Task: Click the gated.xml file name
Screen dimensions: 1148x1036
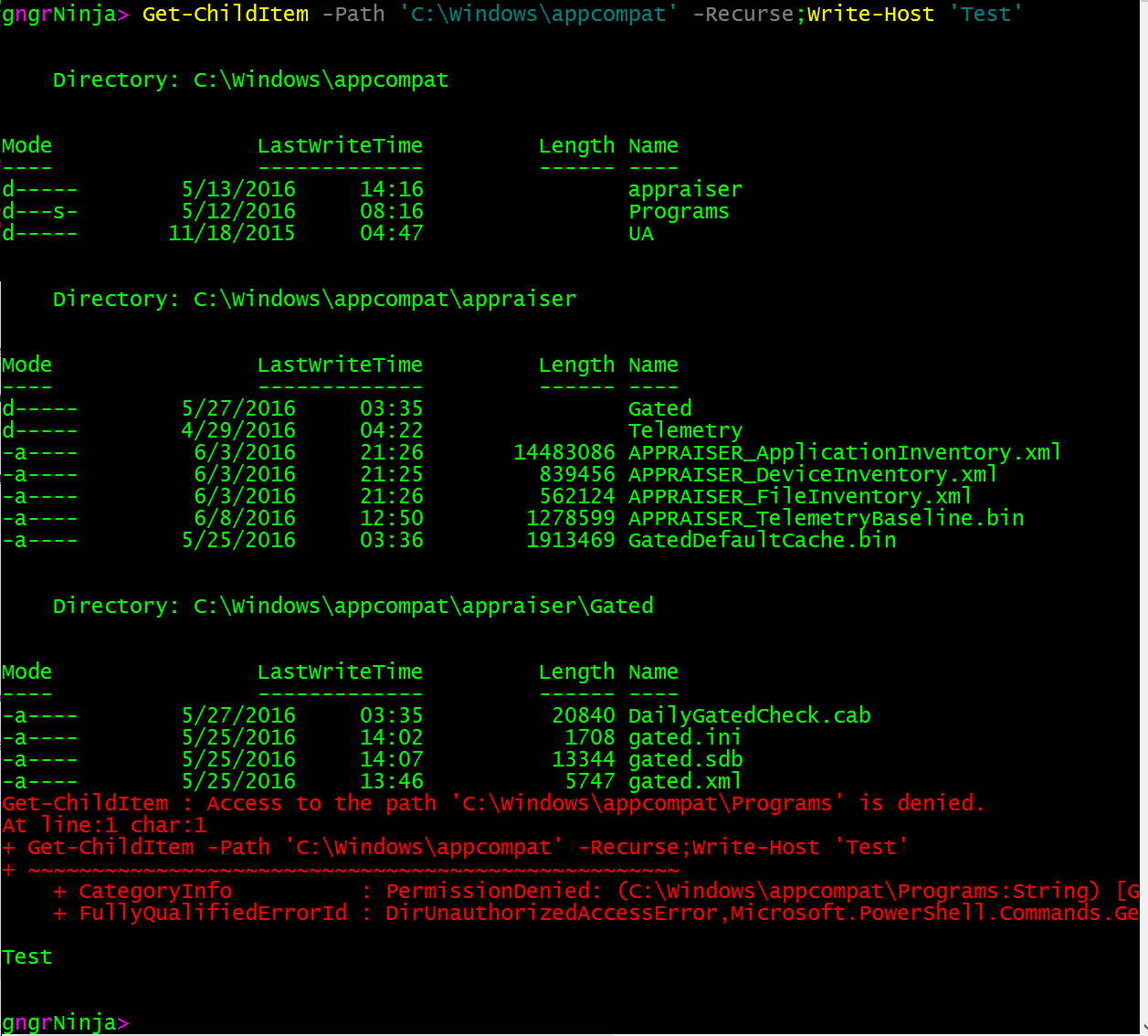Action: tap(685, 781)
